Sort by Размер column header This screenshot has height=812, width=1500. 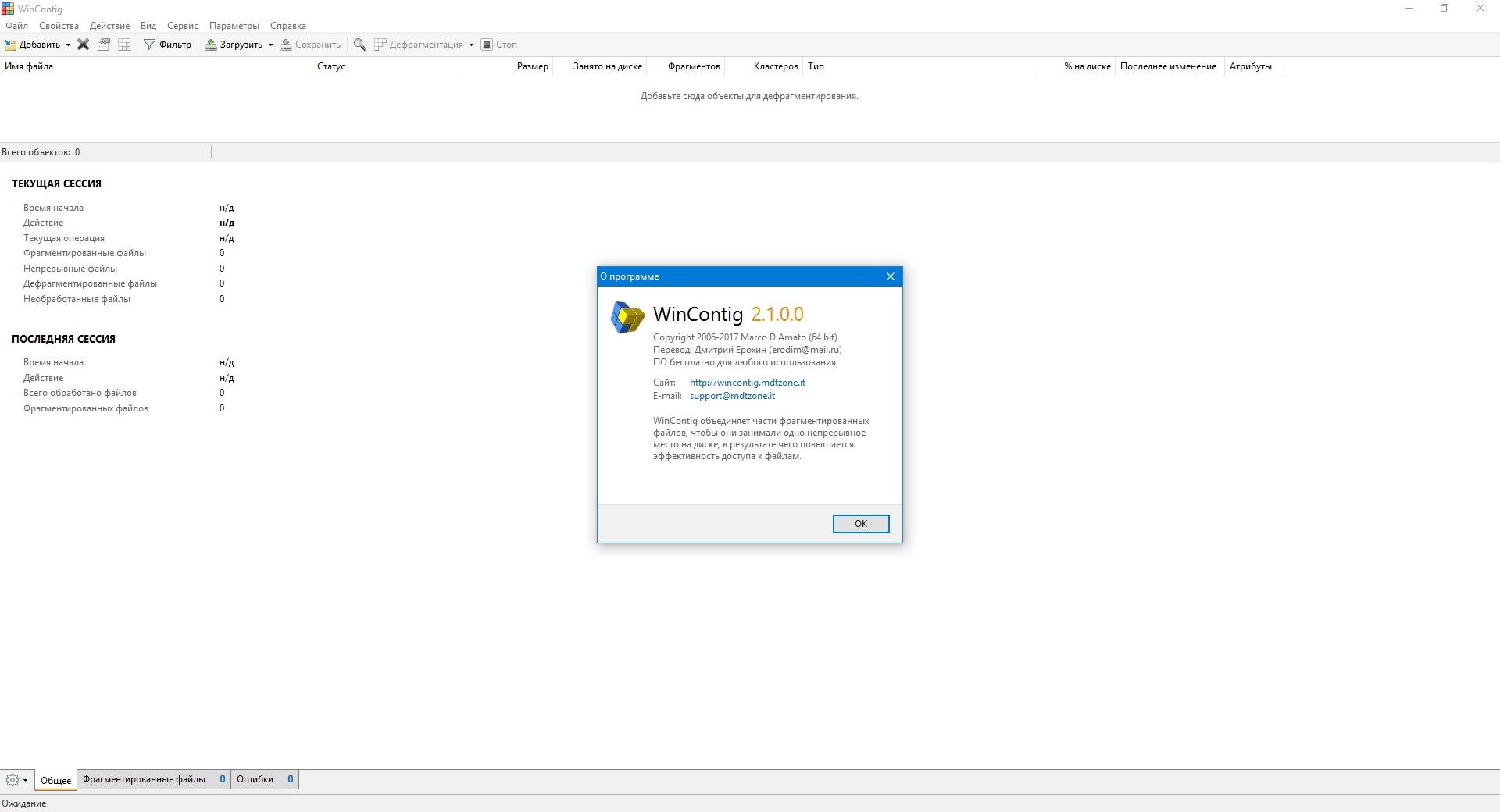506,66
